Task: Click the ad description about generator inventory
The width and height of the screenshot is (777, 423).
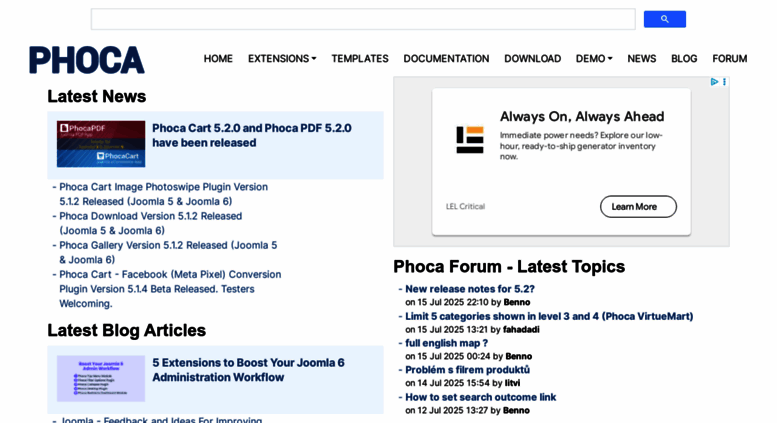Action: [x=581, y=146]
